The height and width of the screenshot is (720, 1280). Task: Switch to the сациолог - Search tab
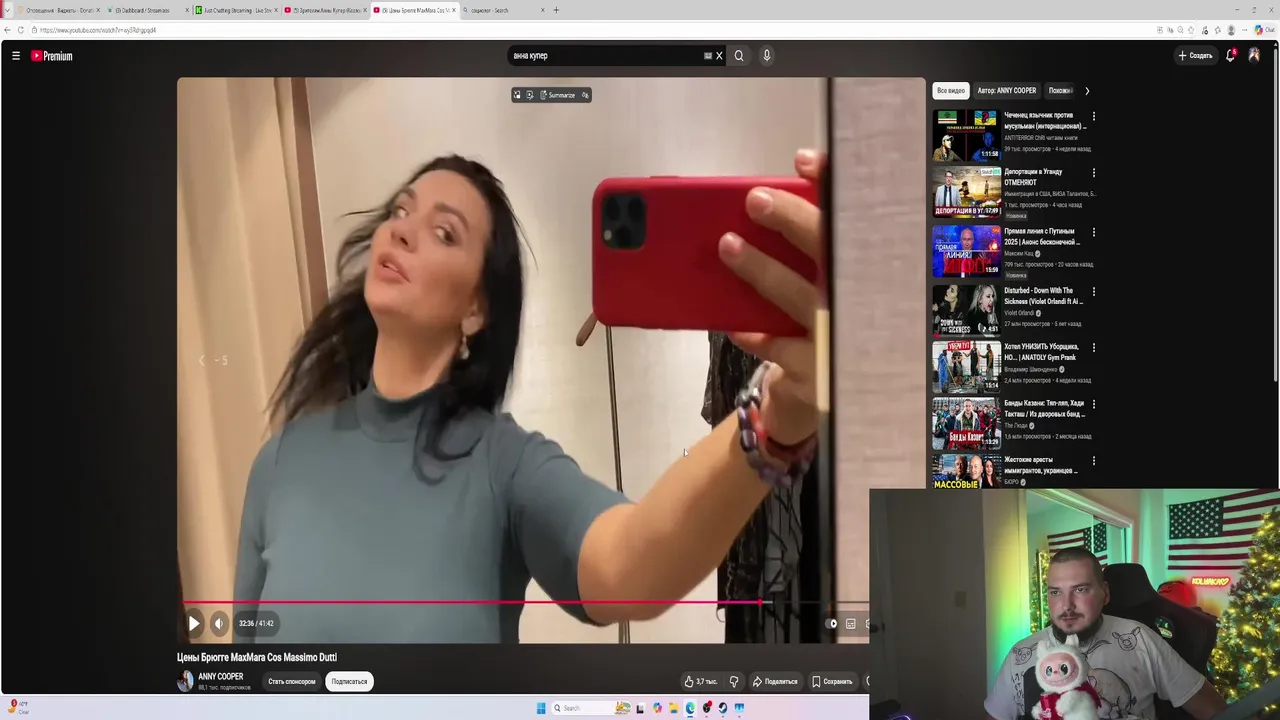pos(503,10)
